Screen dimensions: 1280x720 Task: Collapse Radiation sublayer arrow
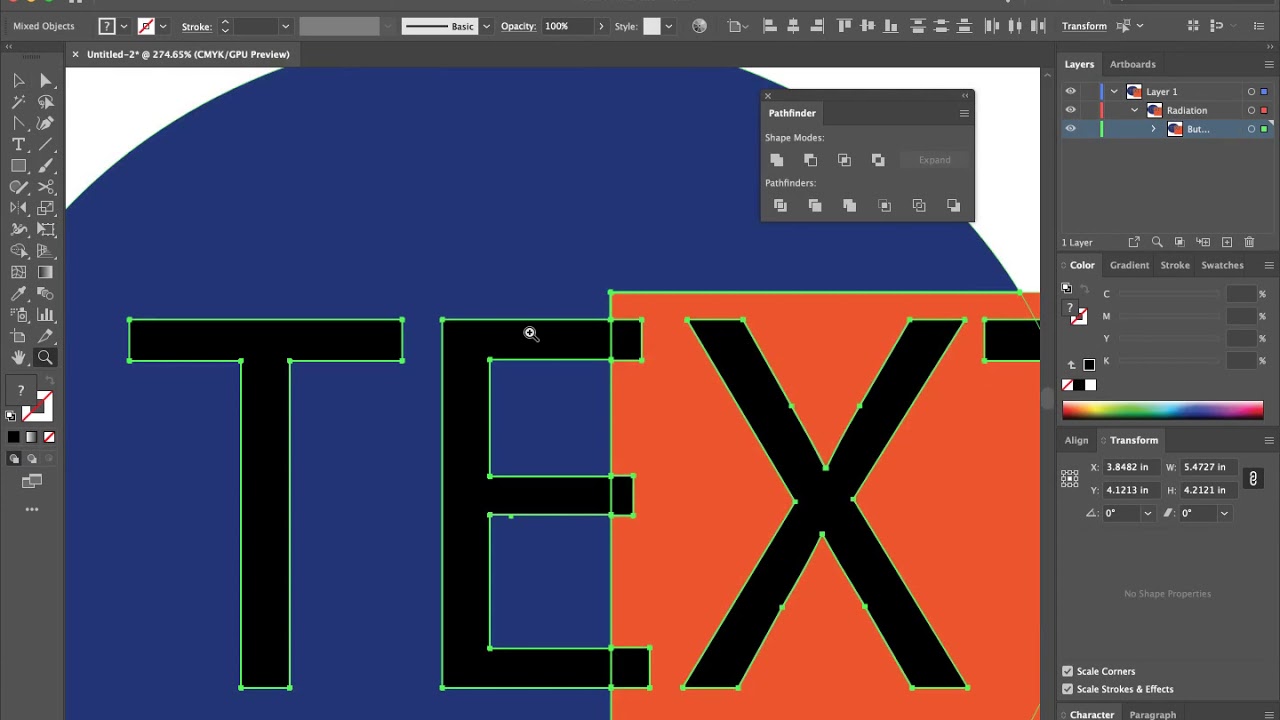pos(1134,110)
